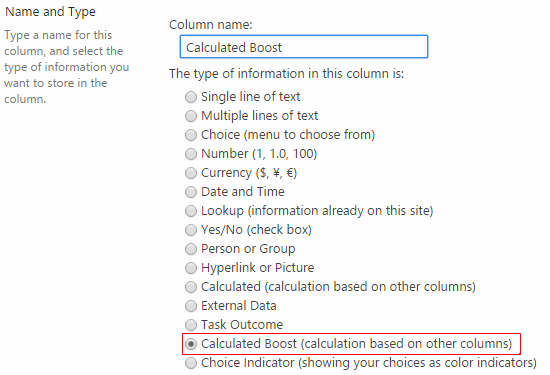Choose the Choice Indicator column type
This screenshot has width=550, height=375.
click(x=191, y=363)
